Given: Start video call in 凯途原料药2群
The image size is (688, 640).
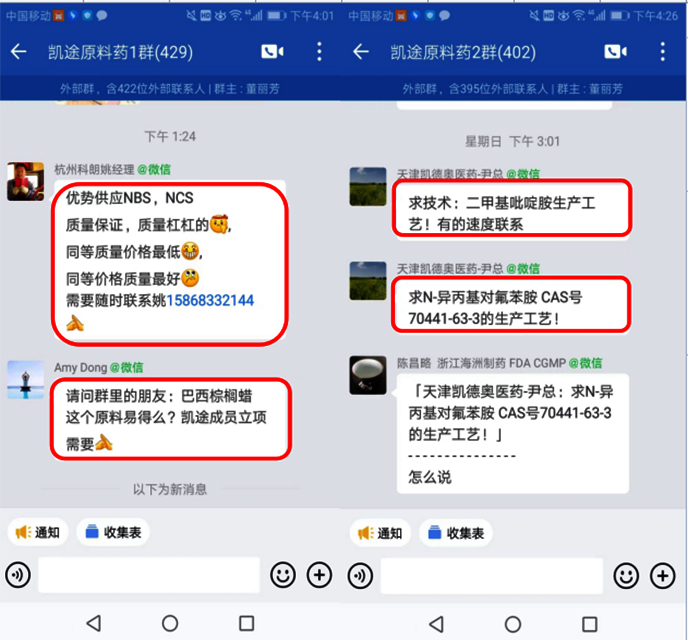Looking at the screenshot, I should point(615,52).
